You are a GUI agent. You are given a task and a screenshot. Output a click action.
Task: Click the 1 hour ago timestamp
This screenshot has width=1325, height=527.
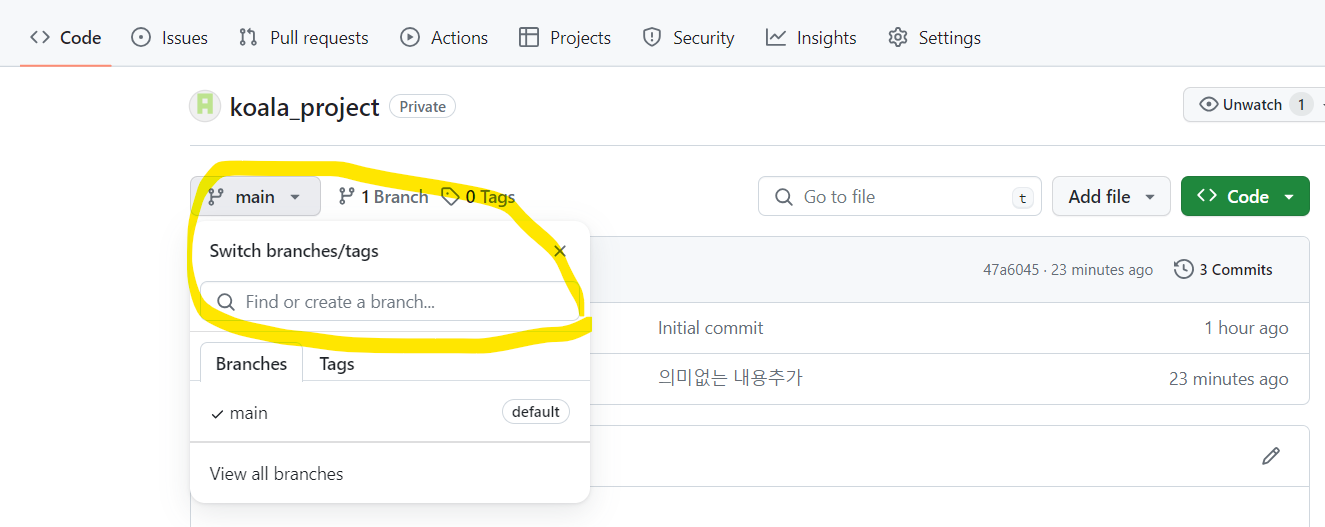click(x=1246, y=328)
